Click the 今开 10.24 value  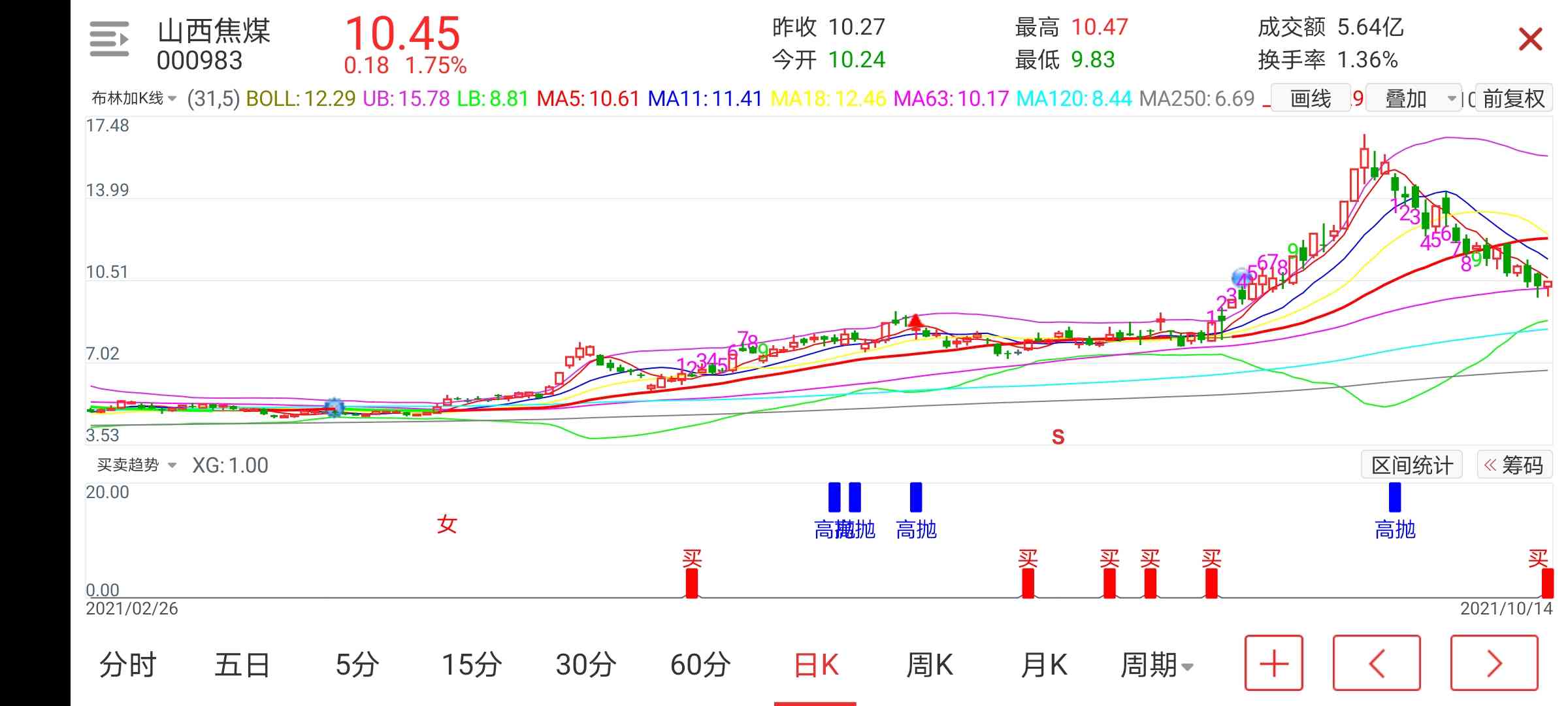pos(828,60)
